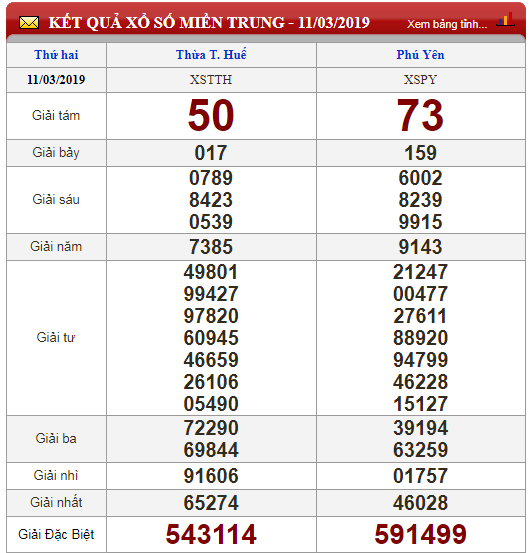Click Giải tám result '73'
The width and height of the screenshot is (529, 553).
click(x=420, y=115)
